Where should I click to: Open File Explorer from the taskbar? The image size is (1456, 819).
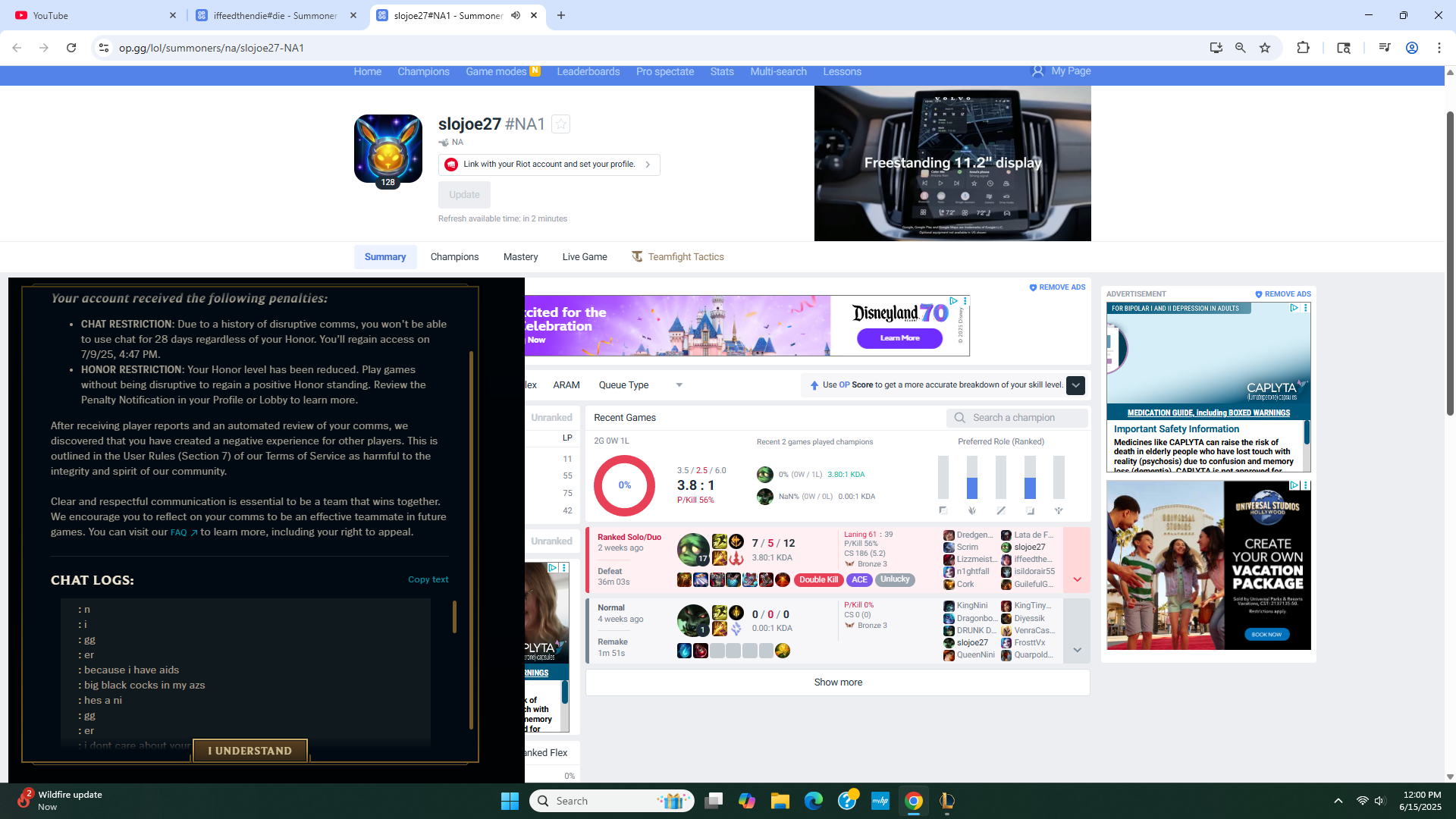pyautogui.click(x=780, y=801)
